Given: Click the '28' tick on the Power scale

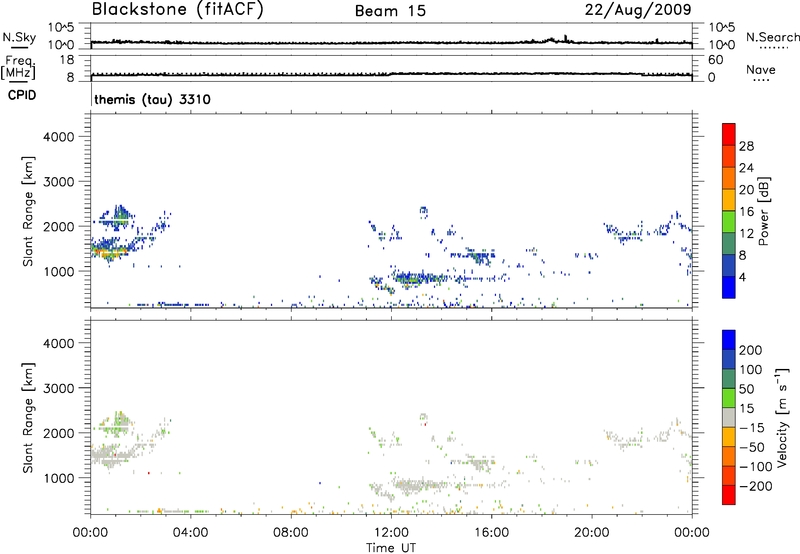Looking at the screenshot, I should pyautogui.click(x=746, y=146).
